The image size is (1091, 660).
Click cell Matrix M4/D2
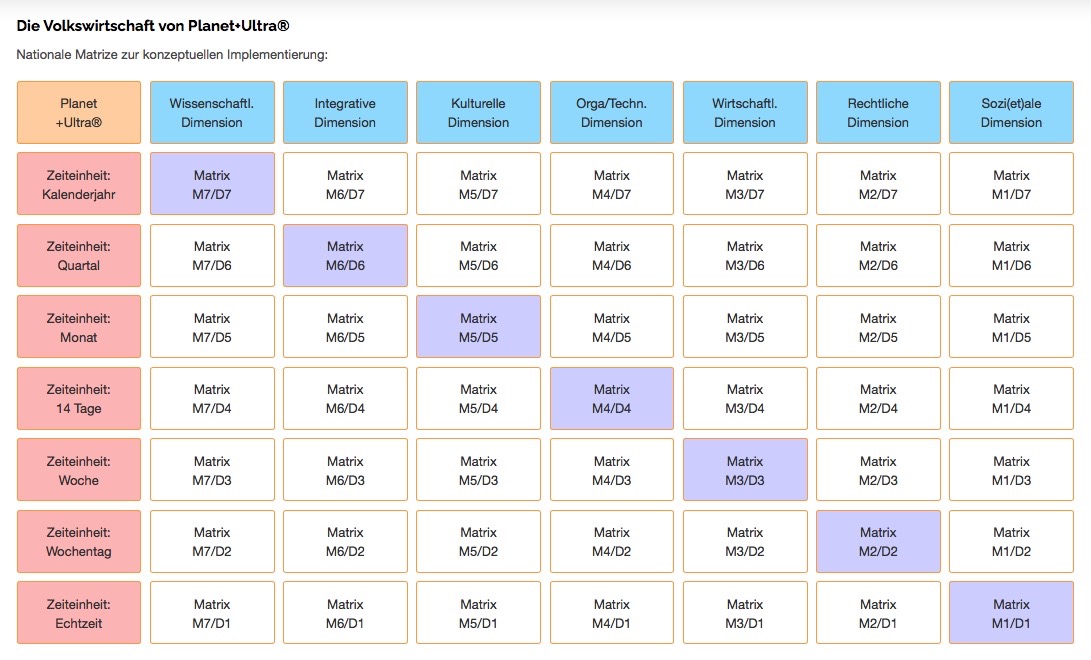pos(612,541)
